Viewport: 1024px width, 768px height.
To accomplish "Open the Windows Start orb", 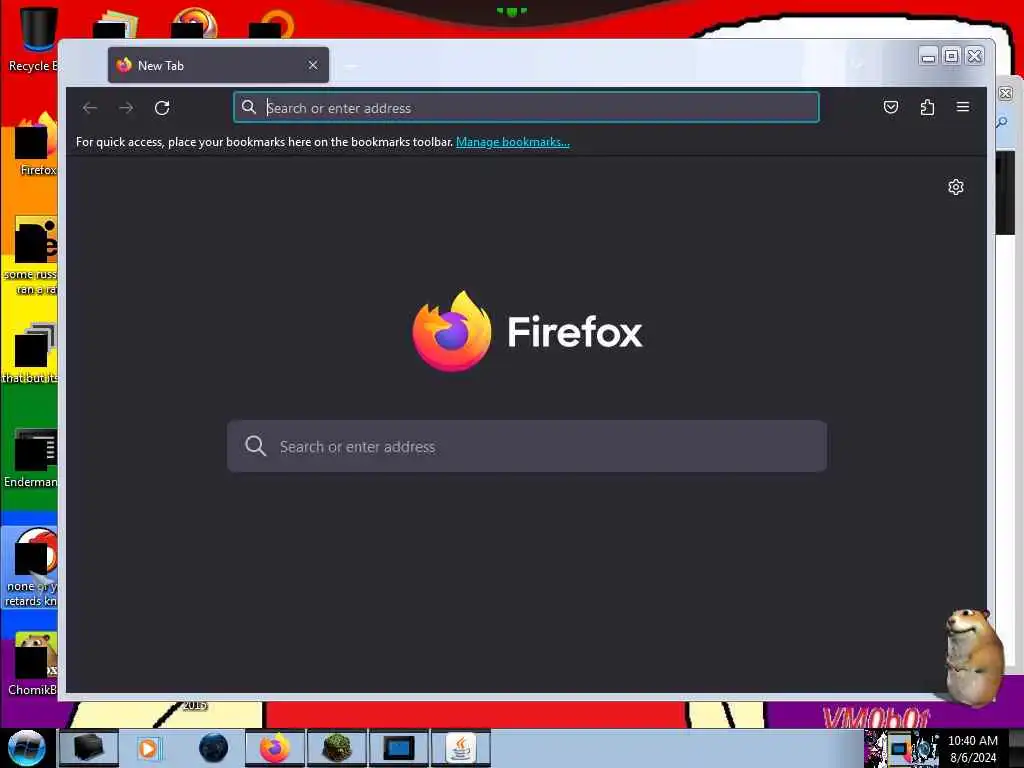I will pyautogui.click(x=26, y=748).
